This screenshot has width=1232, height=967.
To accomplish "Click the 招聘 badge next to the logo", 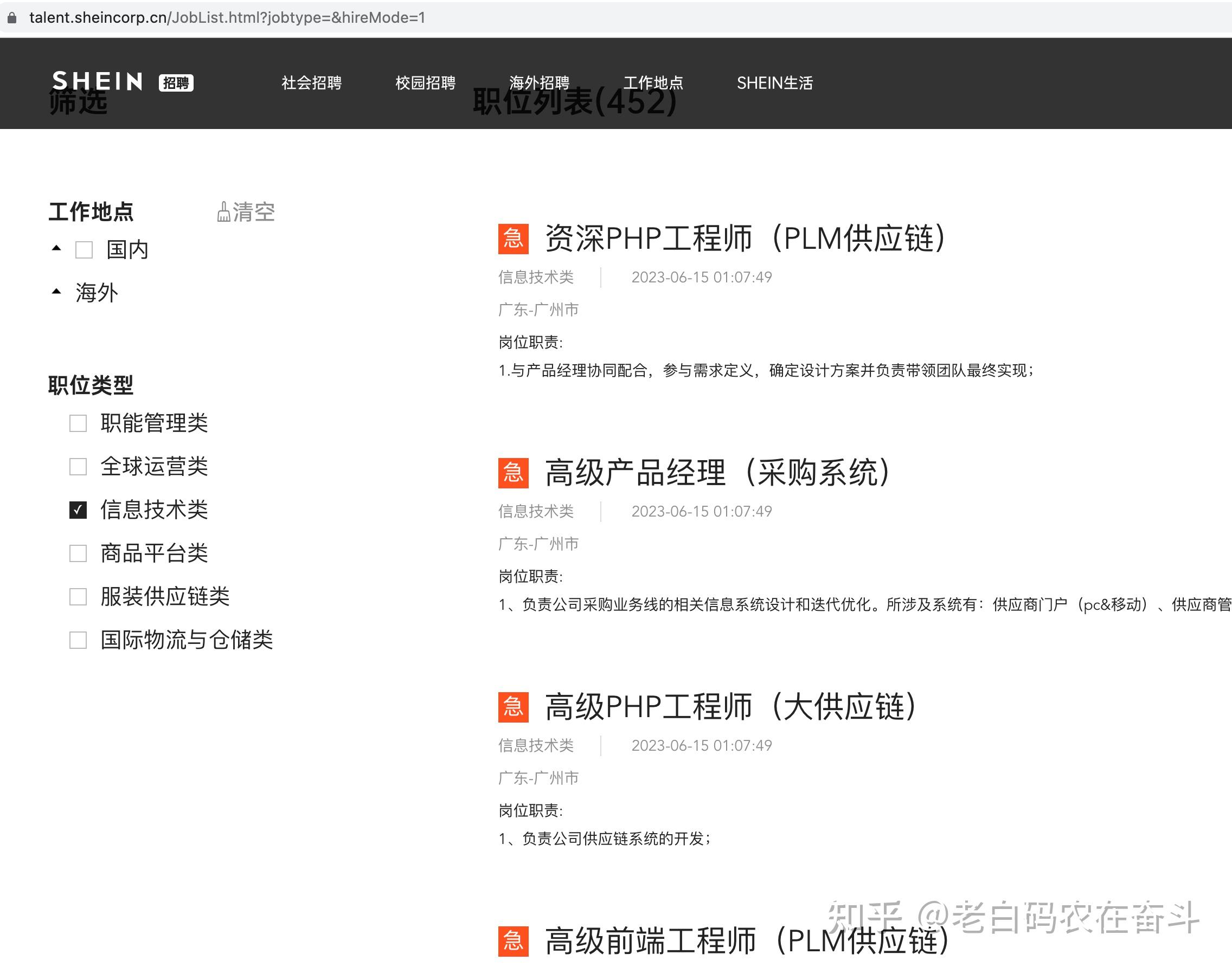I will pyautogui.click(x=177, y=82).
